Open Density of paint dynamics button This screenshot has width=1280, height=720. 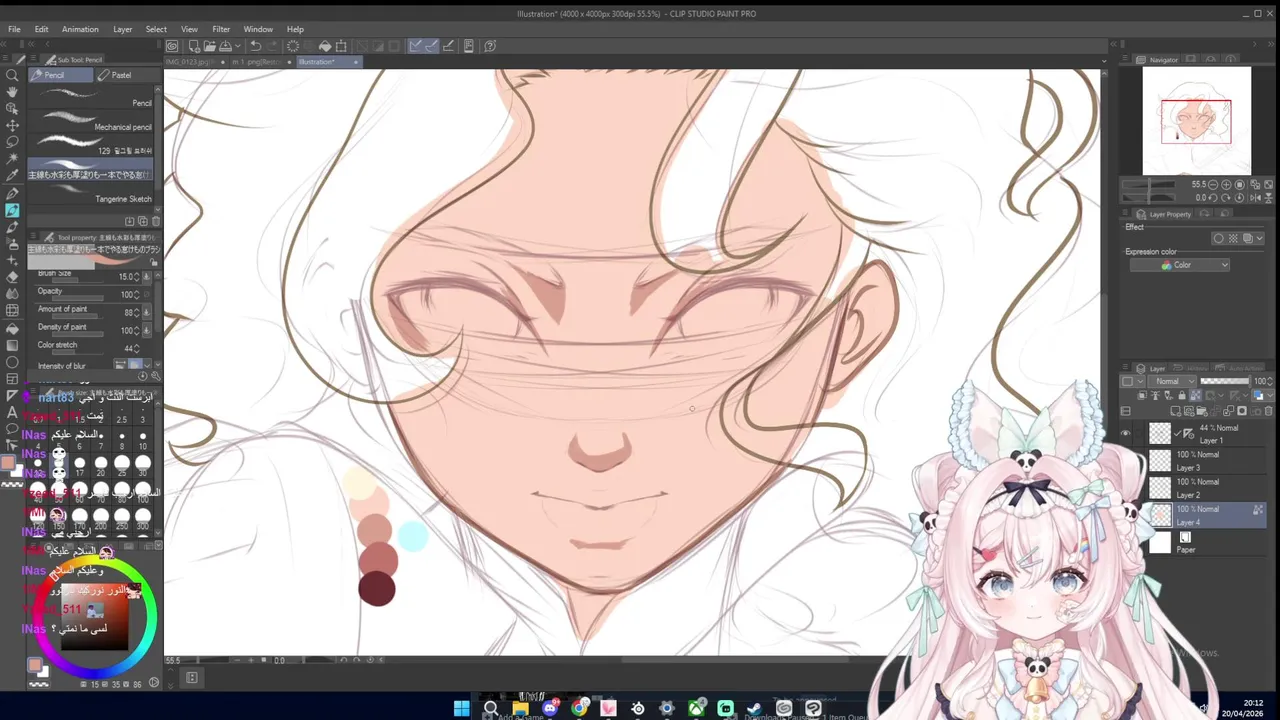coord(147,330)
